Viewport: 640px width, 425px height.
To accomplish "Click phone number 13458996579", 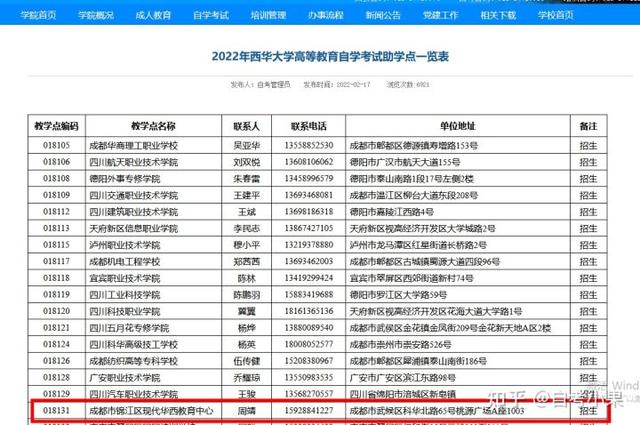I will (309, 178).
